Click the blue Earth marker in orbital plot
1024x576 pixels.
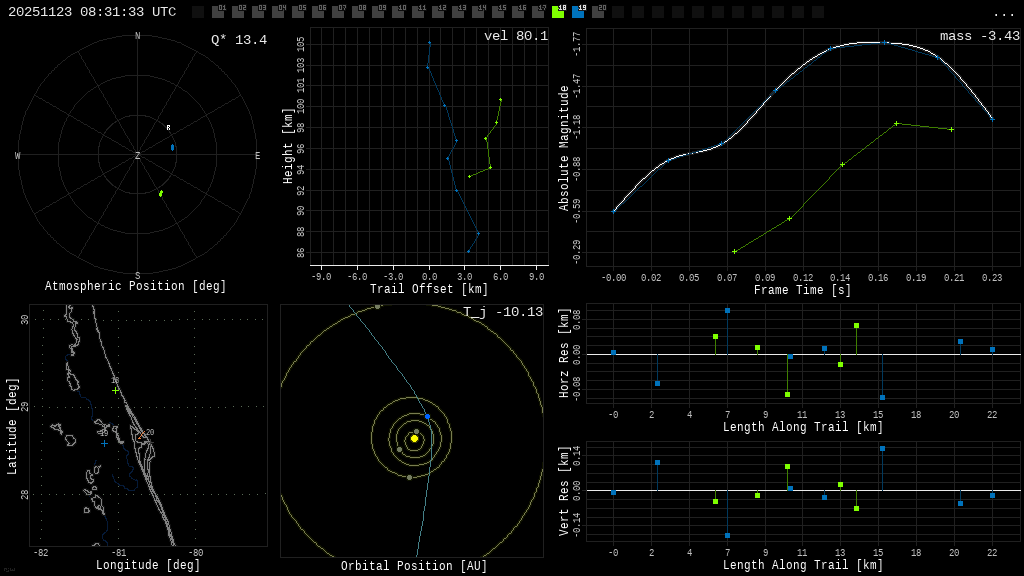coord(427,417)
